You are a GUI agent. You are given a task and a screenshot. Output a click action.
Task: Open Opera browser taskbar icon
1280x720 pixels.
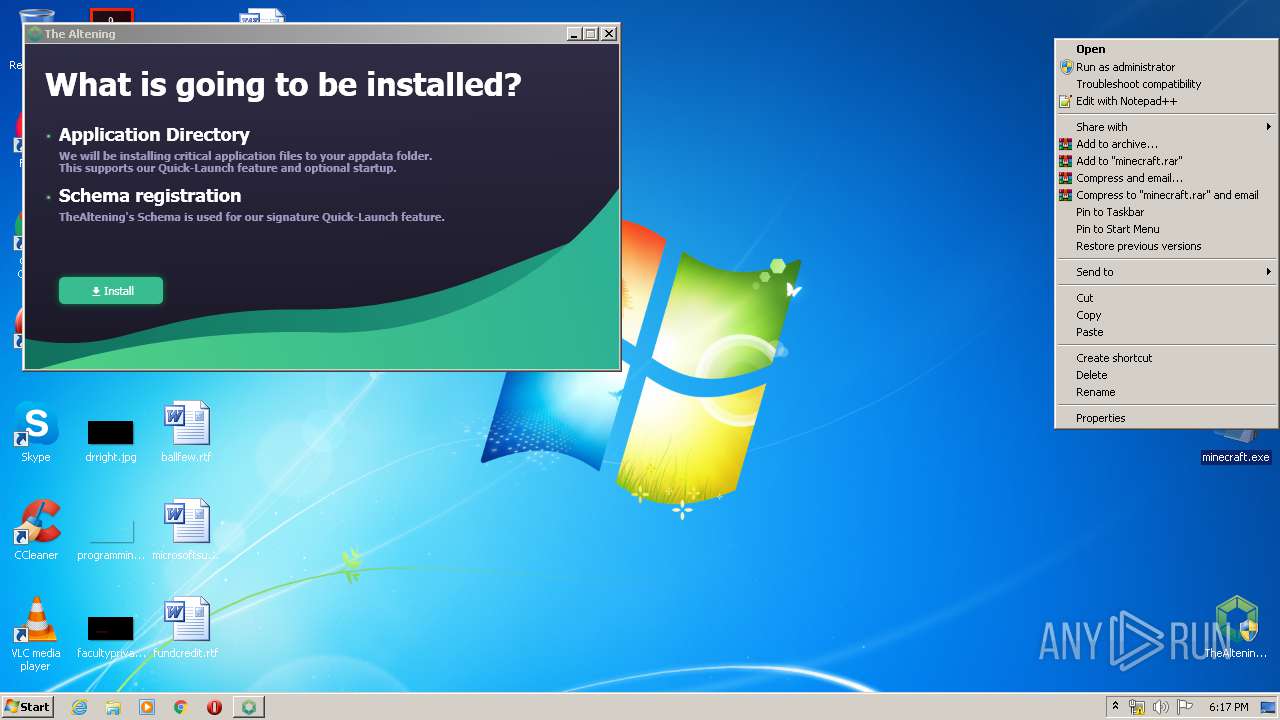[214, 707]
